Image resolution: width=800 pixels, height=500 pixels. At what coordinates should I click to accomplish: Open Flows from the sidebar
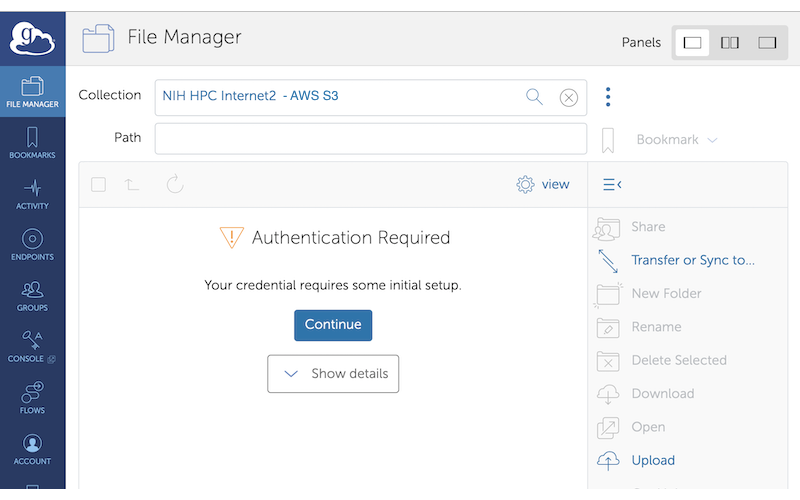pyautogui.click(x=32, y=398)
